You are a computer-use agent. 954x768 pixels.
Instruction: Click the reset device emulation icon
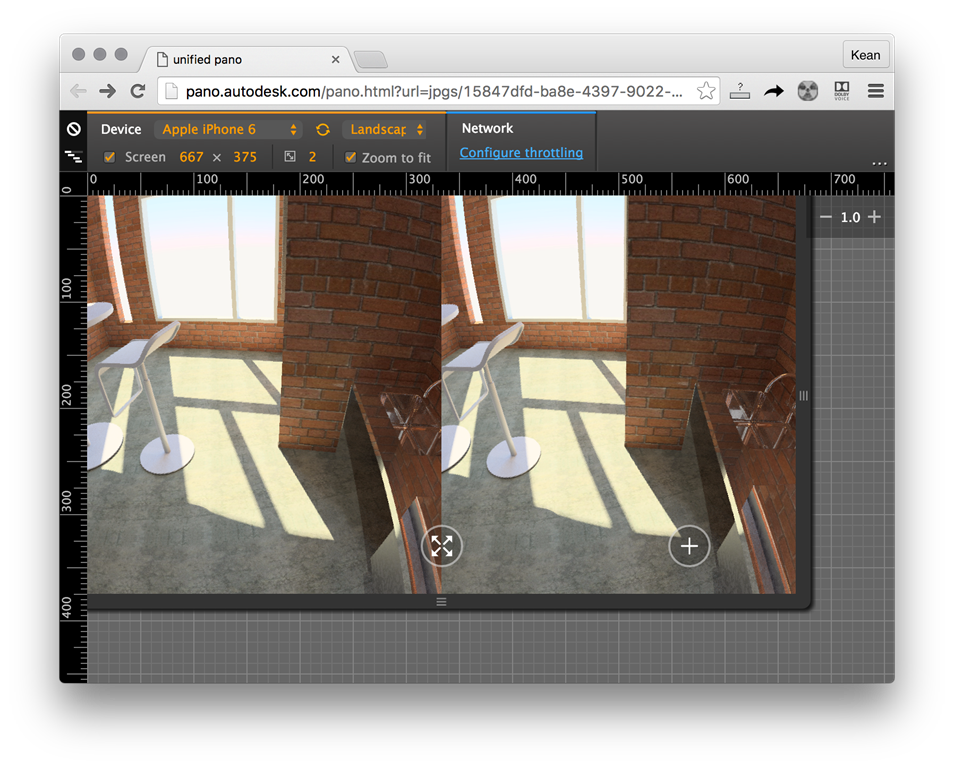(x=74, y=130)
